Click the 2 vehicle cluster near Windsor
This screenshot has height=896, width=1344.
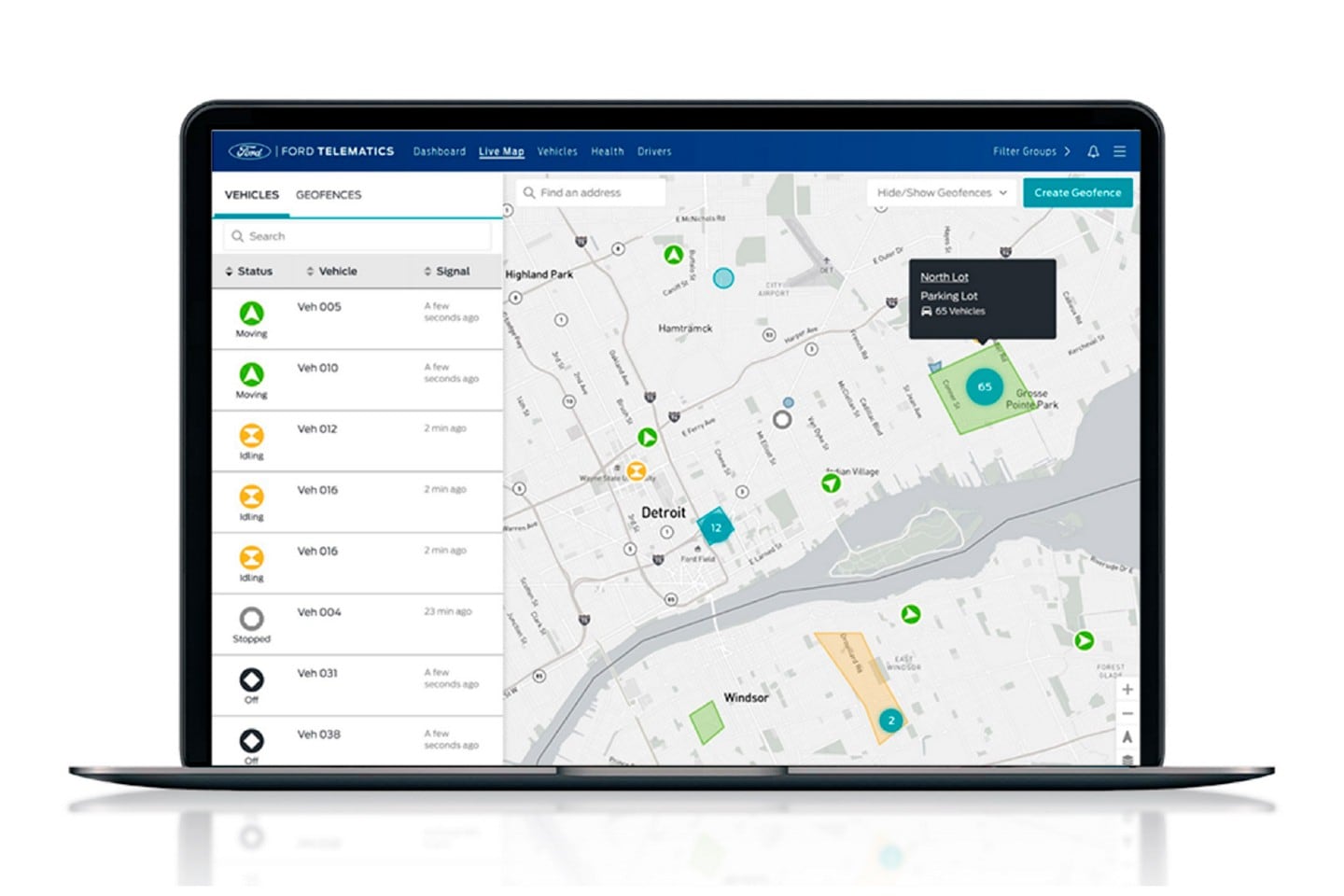pos(891,721)
